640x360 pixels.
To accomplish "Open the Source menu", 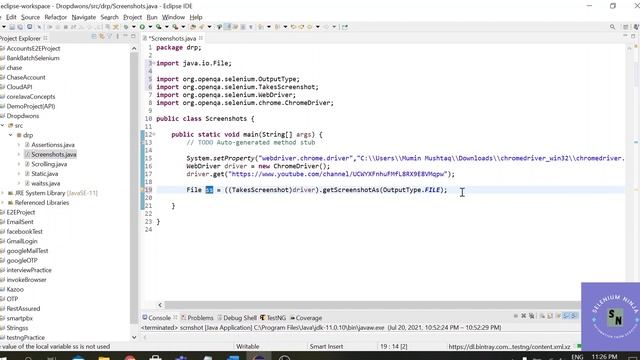I will 30,17.
